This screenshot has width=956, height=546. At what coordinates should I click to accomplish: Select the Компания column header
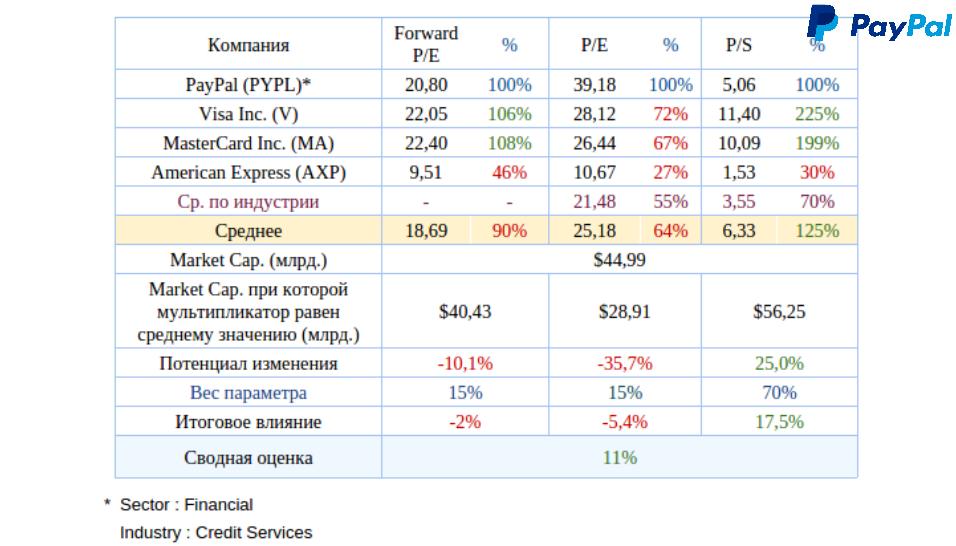pyautogui.click(x=248, y=45)
